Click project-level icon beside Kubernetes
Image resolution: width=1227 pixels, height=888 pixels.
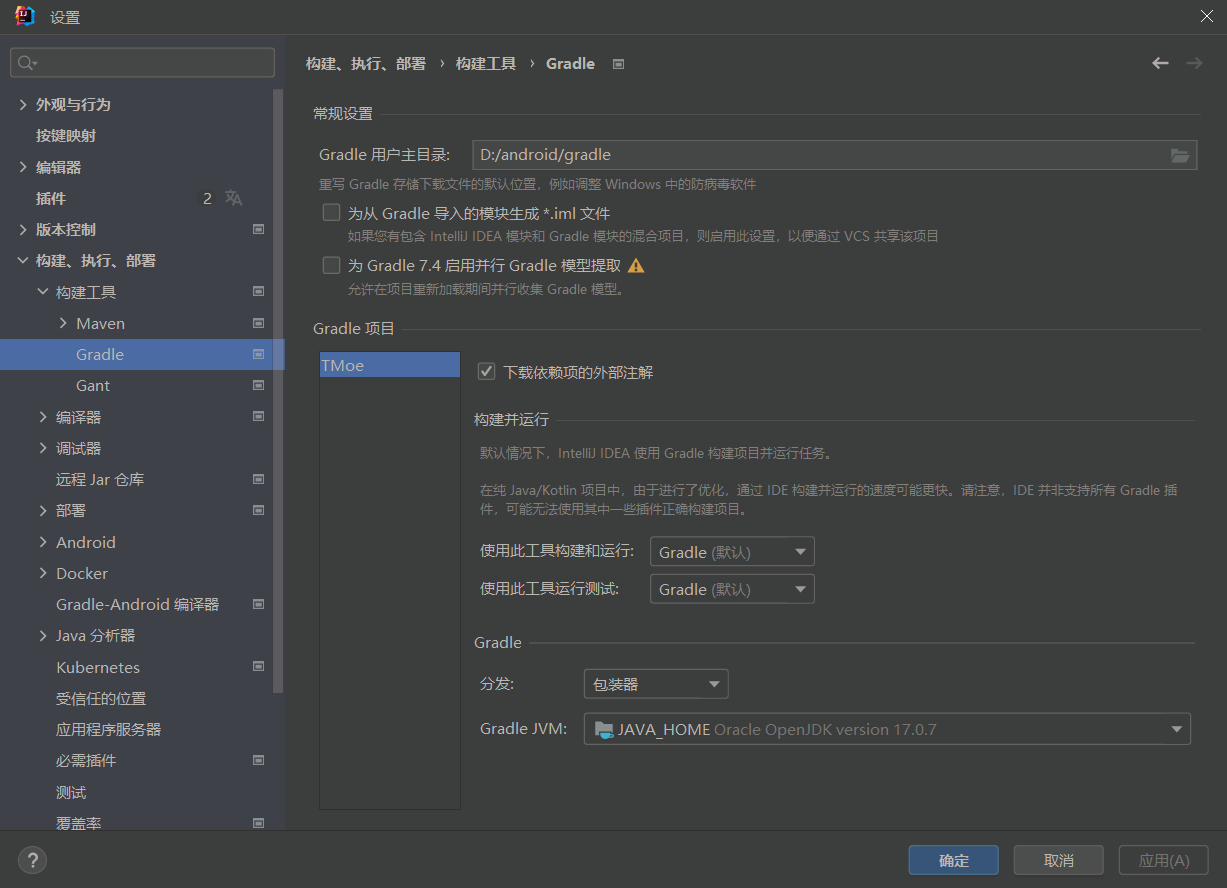(x=258, y=667)
